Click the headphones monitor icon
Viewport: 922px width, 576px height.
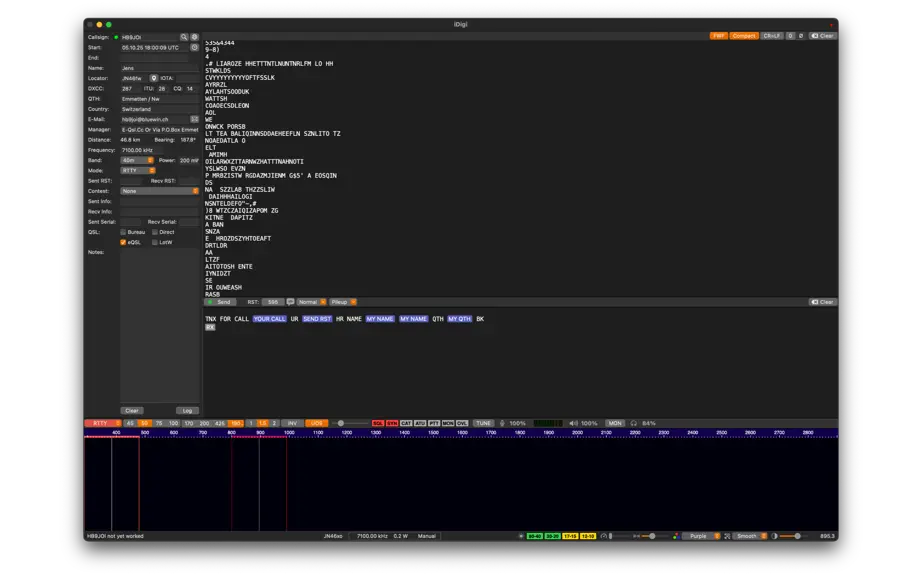pyautogui.click(x=634, y=423)
